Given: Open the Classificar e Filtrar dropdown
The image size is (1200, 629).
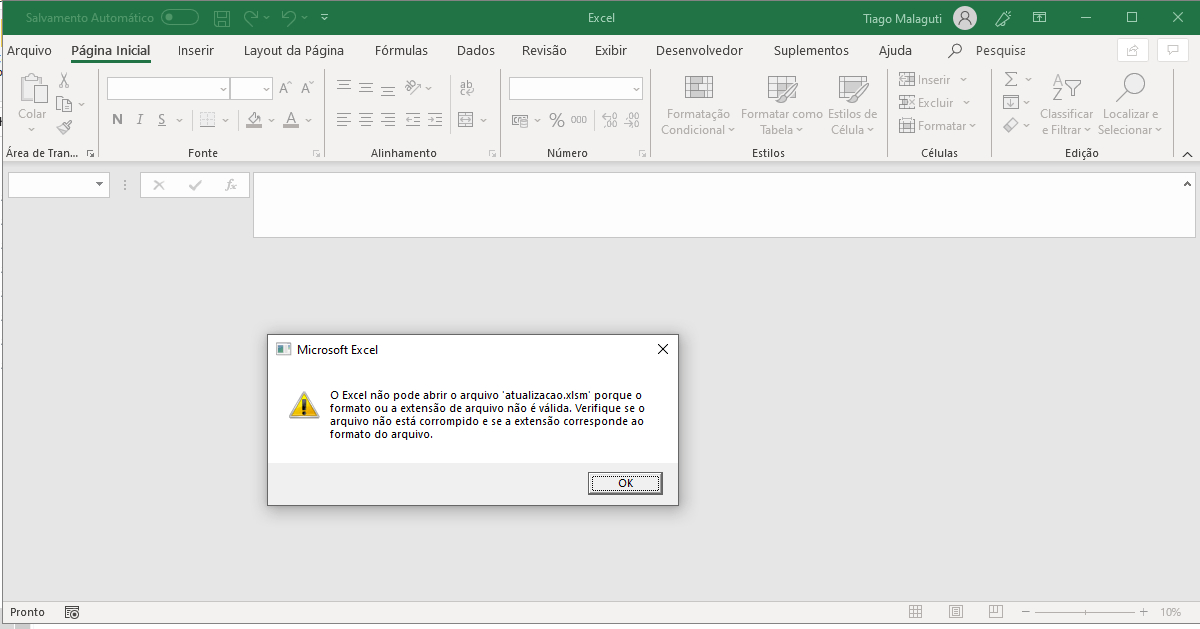Looking at the screenshot, I should click(1067, 106).
